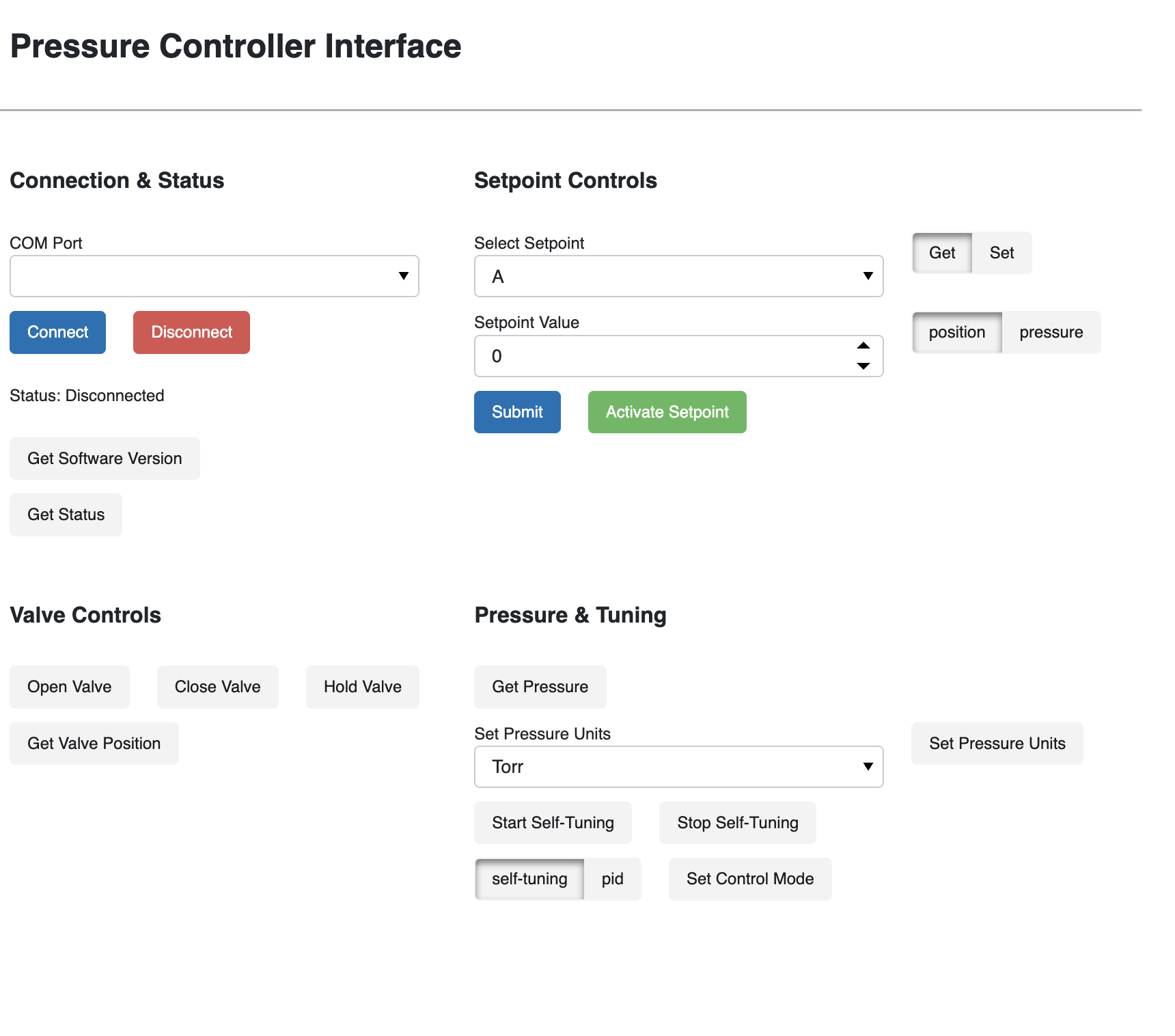Increment Setpoint Value with the up arrow
The width and height of the screenshot is (1175, 1036).
click(x=863, y=346)
